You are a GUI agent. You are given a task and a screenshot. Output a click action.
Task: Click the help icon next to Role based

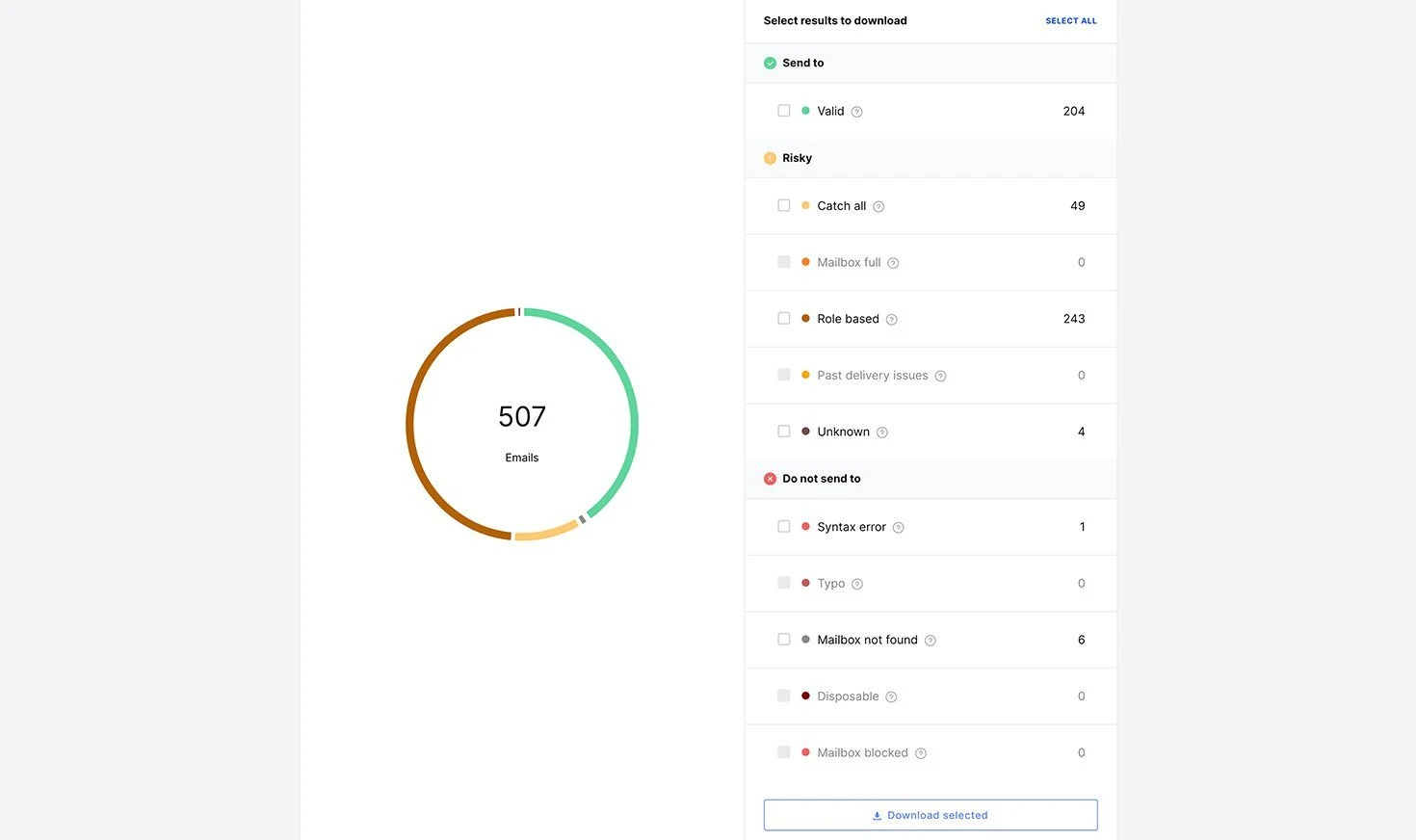891,320
